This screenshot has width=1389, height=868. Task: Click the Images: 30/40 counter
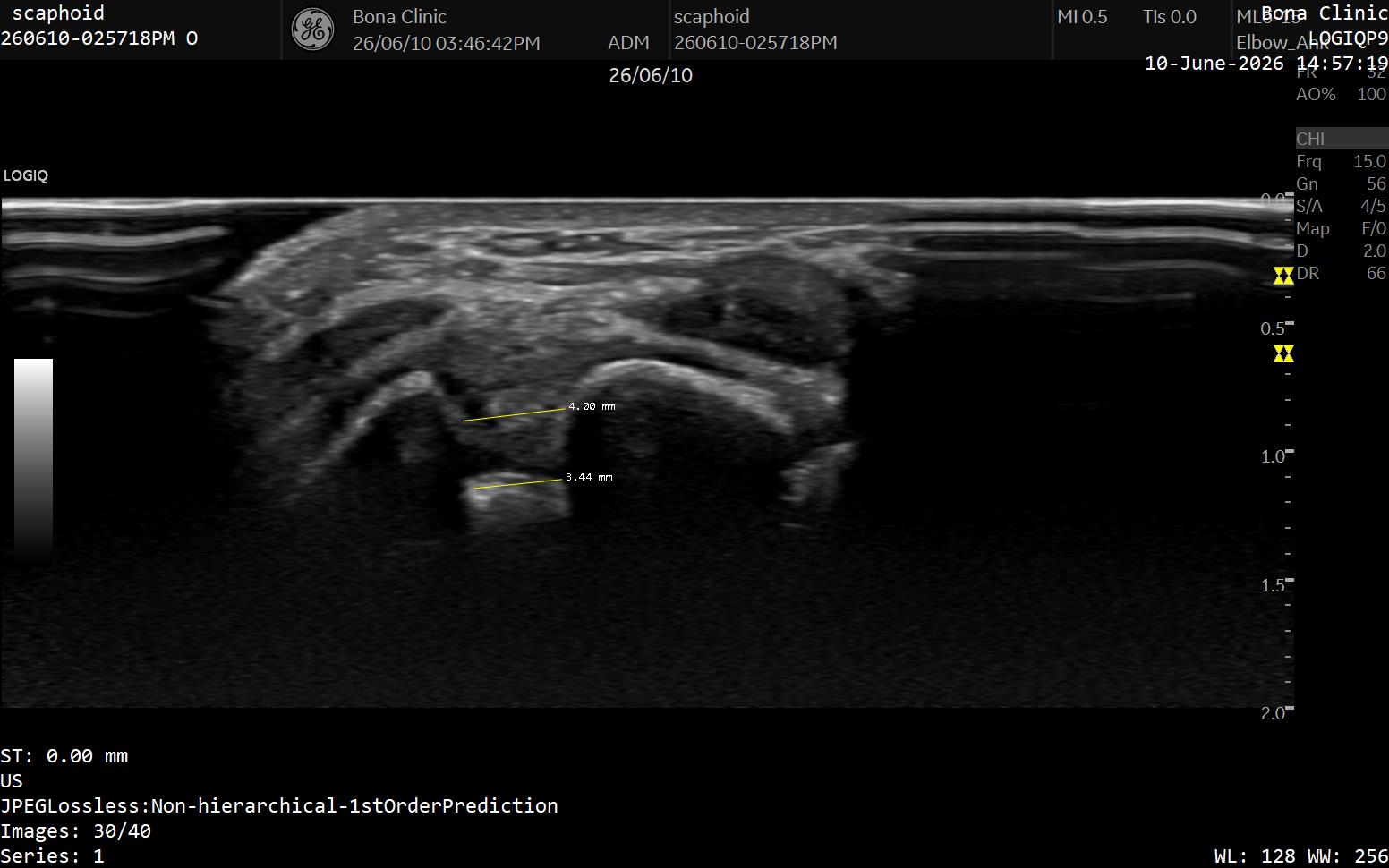76,830
